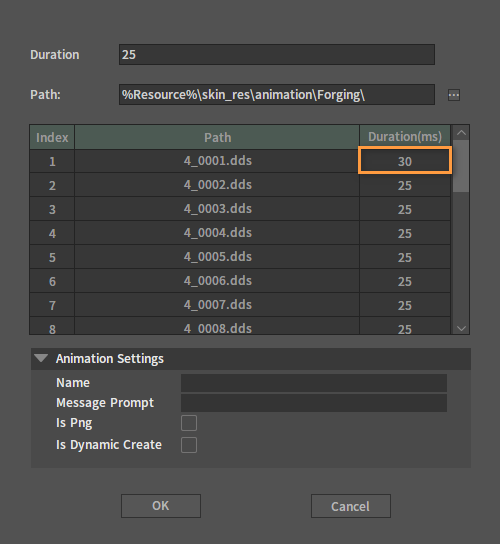Select the 4_0006.dds path cell

tap(217, 281)
